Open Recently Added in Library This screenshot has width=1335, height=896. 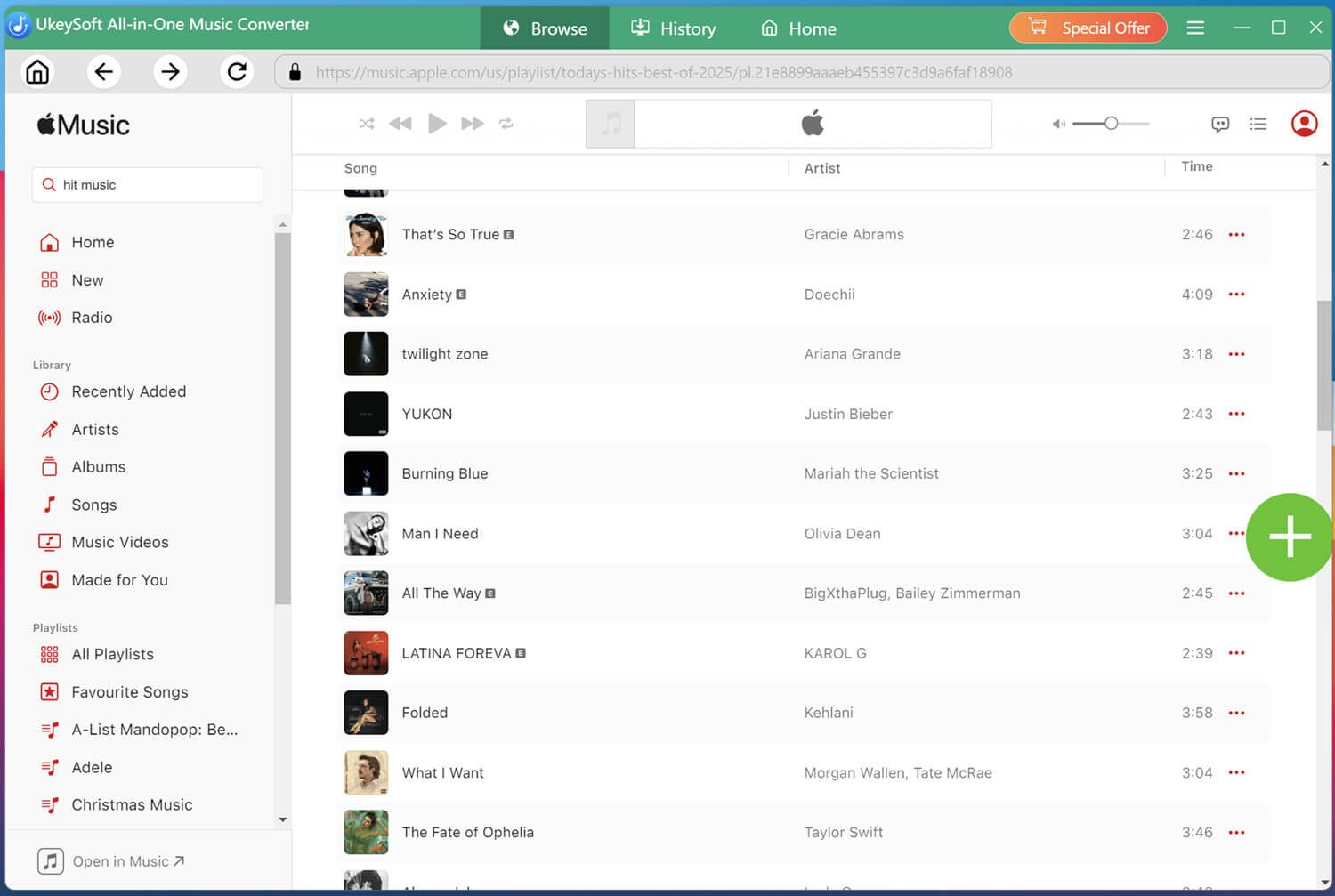(x=113, y=391)
